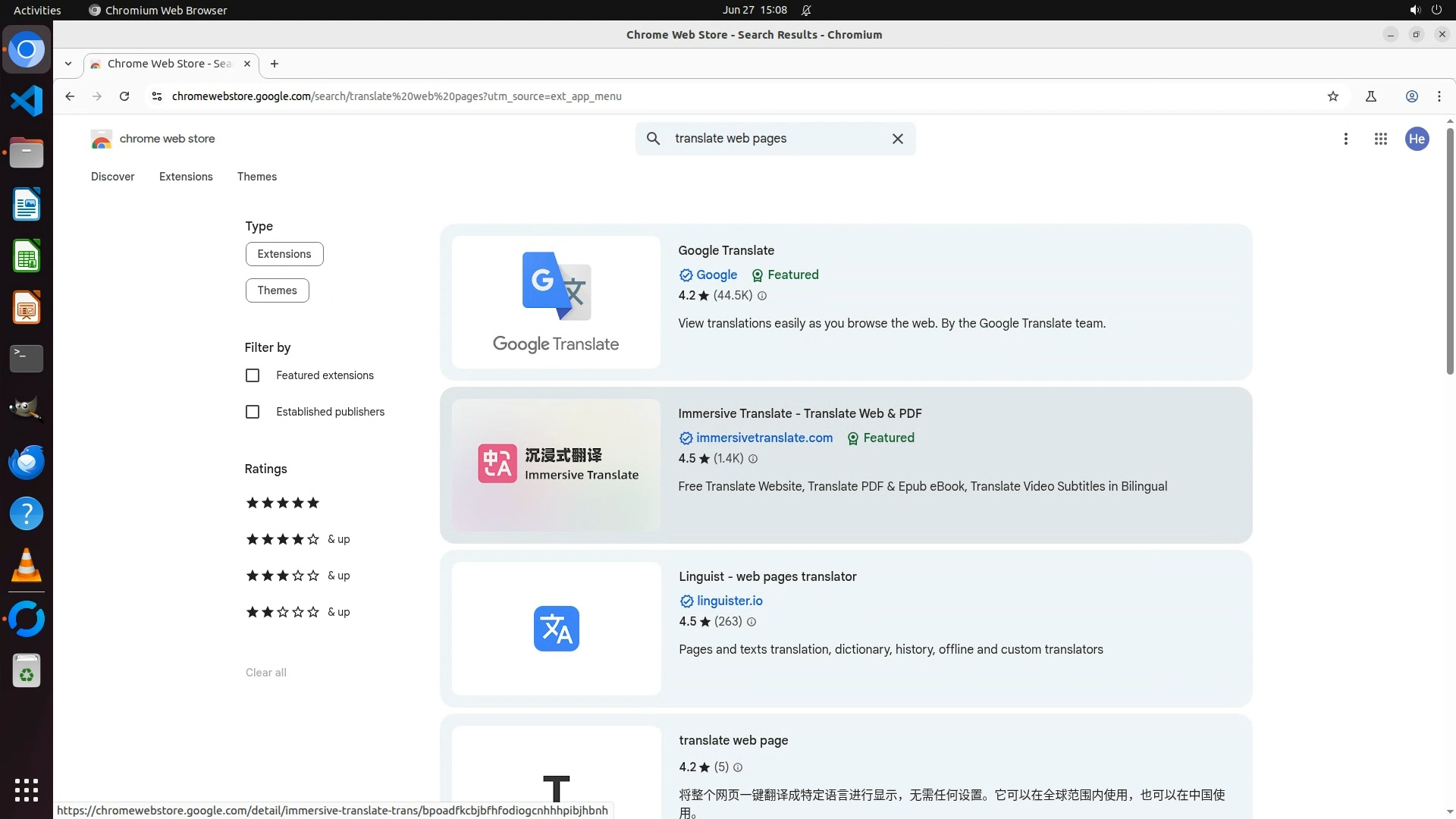This screenshot has height=819, width=1456.
Task: Click info icon beside Google Translate rating
Action: (x=762, y=296)
